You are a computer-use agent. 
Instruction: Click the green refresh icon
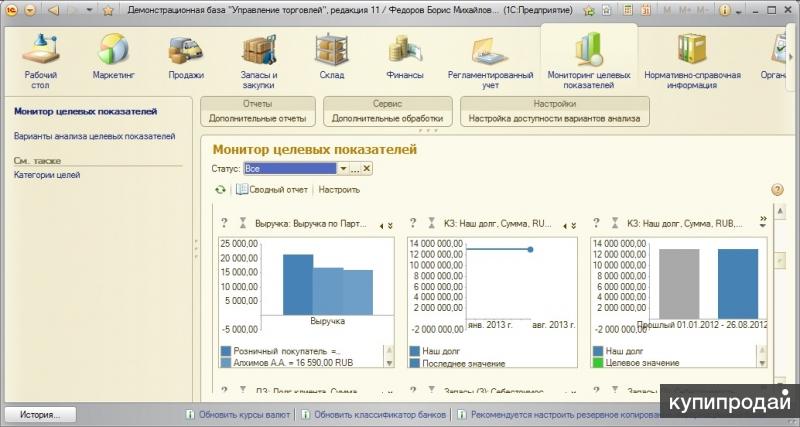click(220, 189)
